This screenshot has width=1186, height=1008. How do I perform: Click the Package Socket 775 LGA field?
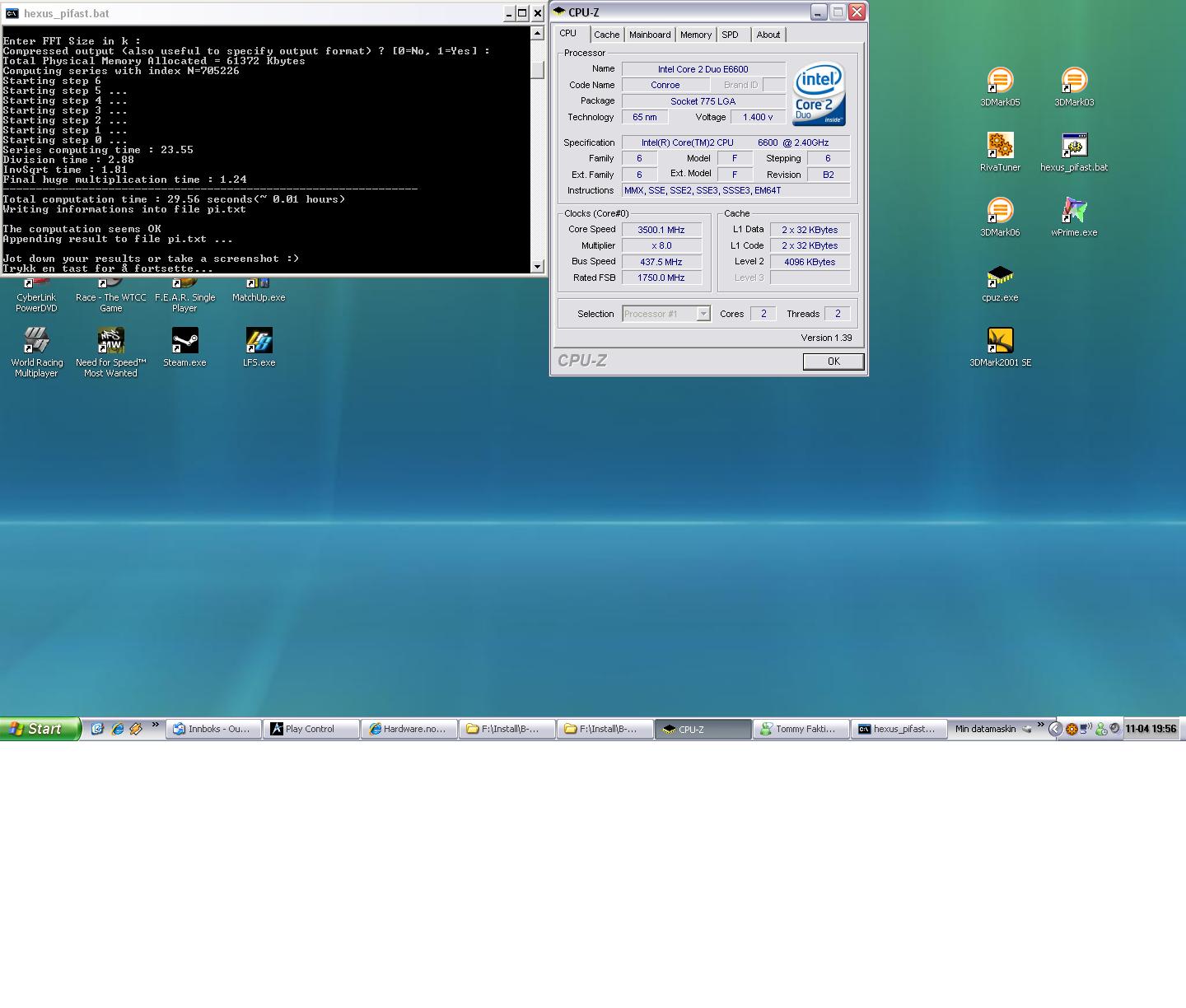coord(703,101)
